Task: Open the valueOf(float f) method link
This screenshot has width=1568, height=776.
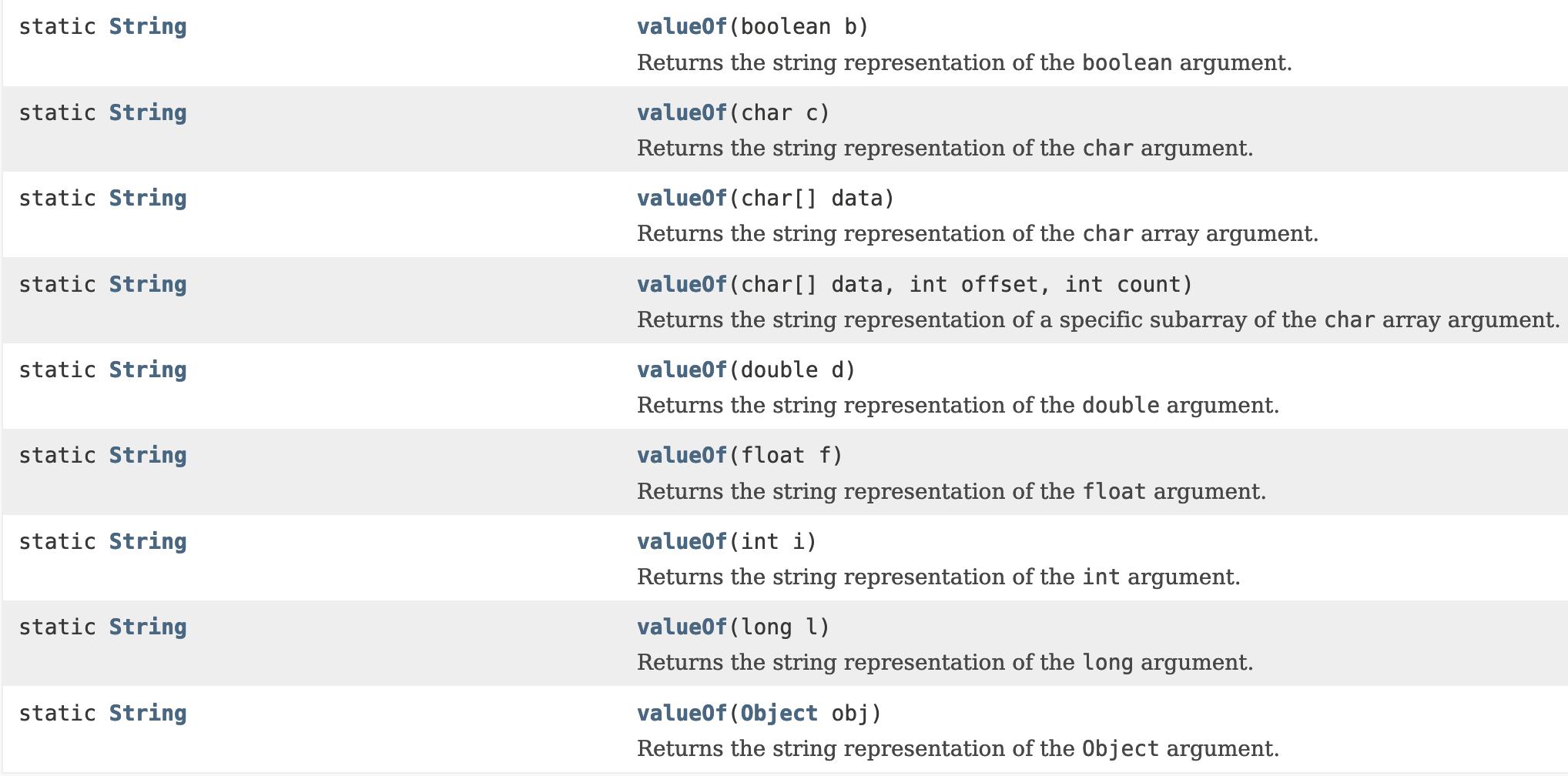Action: (682, 456)
